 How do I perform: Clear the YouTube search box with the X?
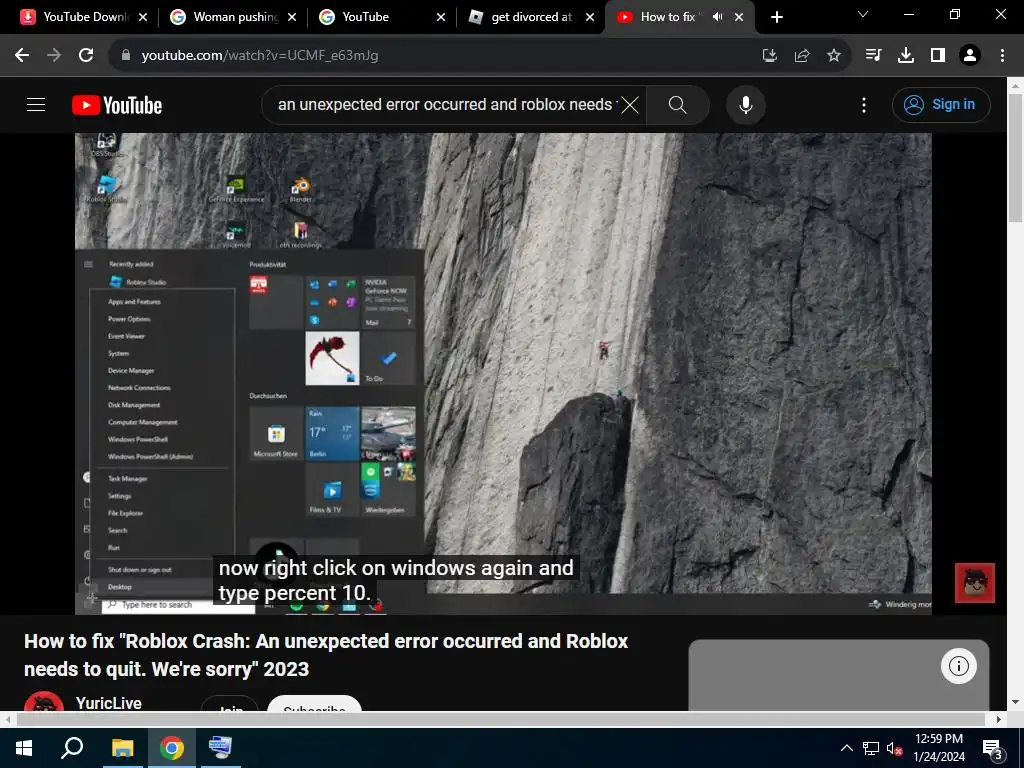tap(630, 104)
